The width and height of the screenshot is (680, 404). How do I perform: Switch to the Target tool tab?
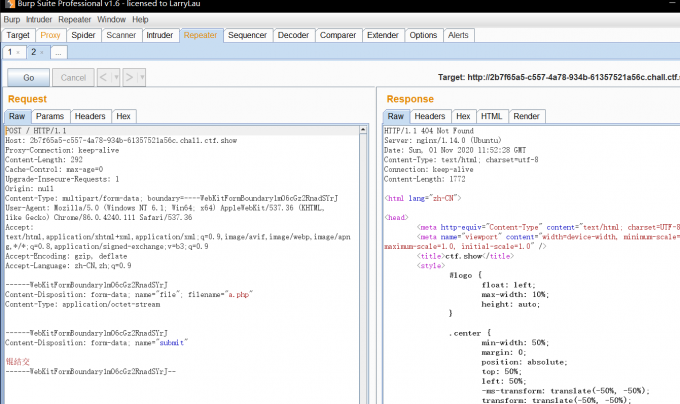18,35
